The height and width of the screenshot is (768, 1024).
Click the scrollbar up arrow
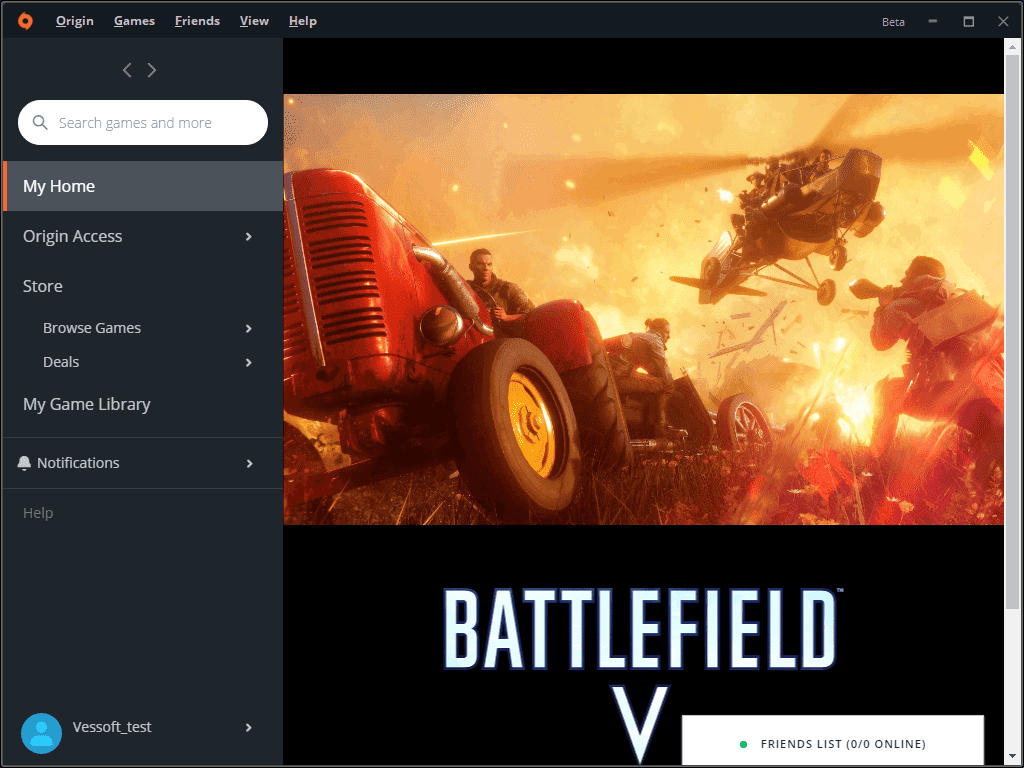1012,47
